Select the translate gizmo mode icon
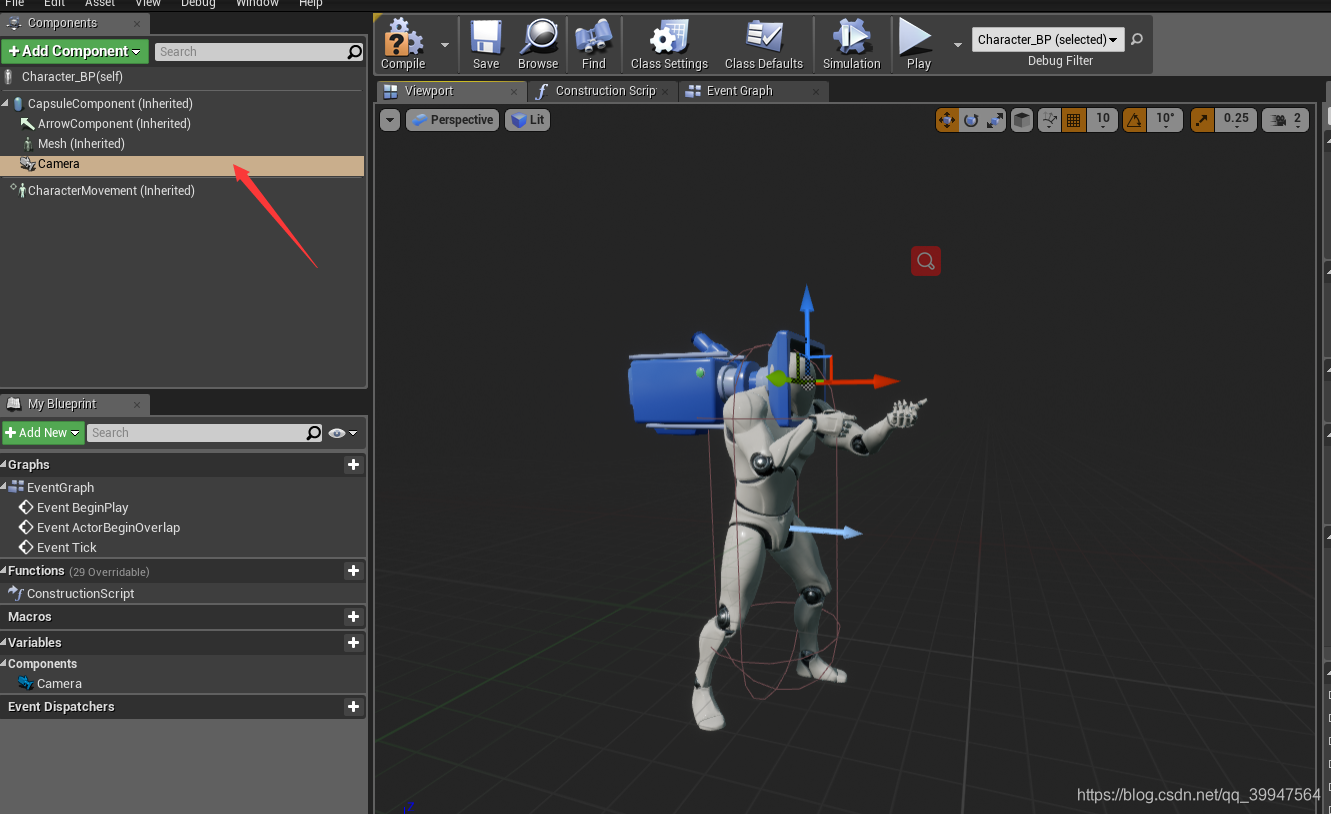Viewport: 1331px width, 814px height. pyautogui.click(x=946, y=120)
